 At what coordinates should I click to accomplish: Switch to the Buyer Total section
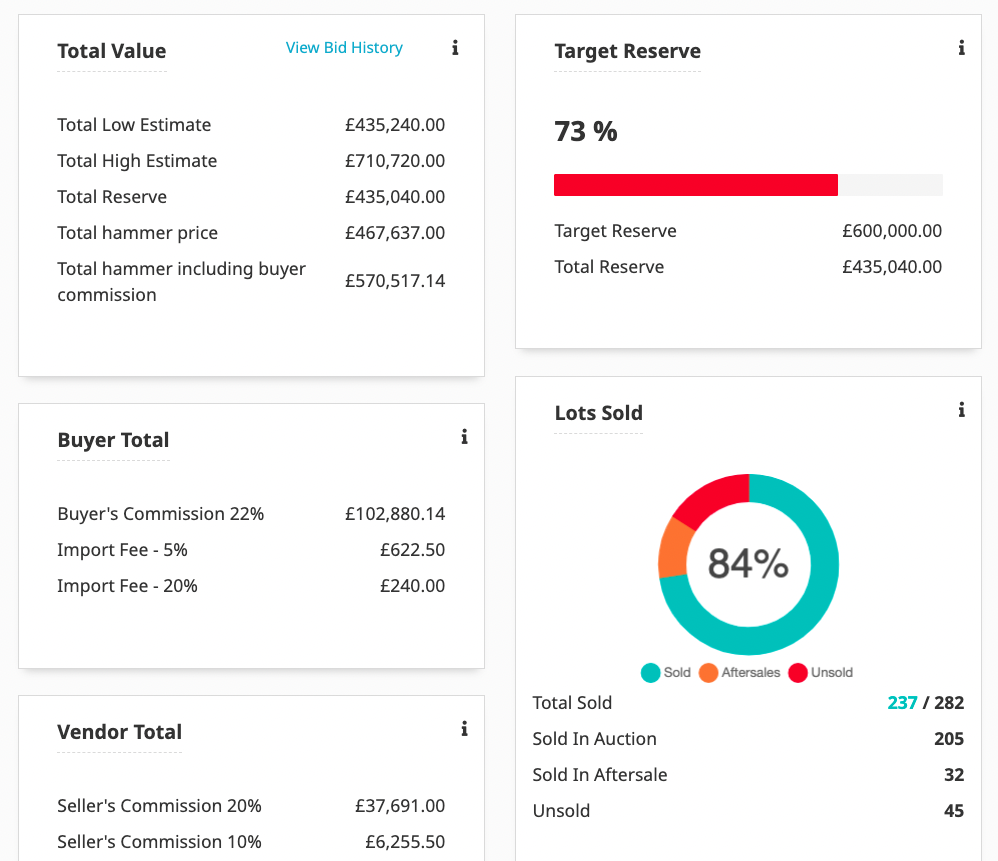point(113,440)
